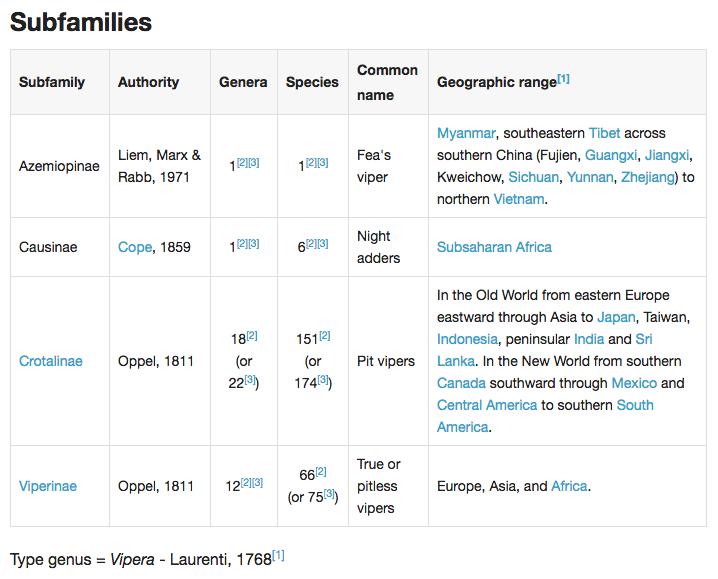718x579 pixels.
Task: Open the India link
Action: (x=589, y=339)
